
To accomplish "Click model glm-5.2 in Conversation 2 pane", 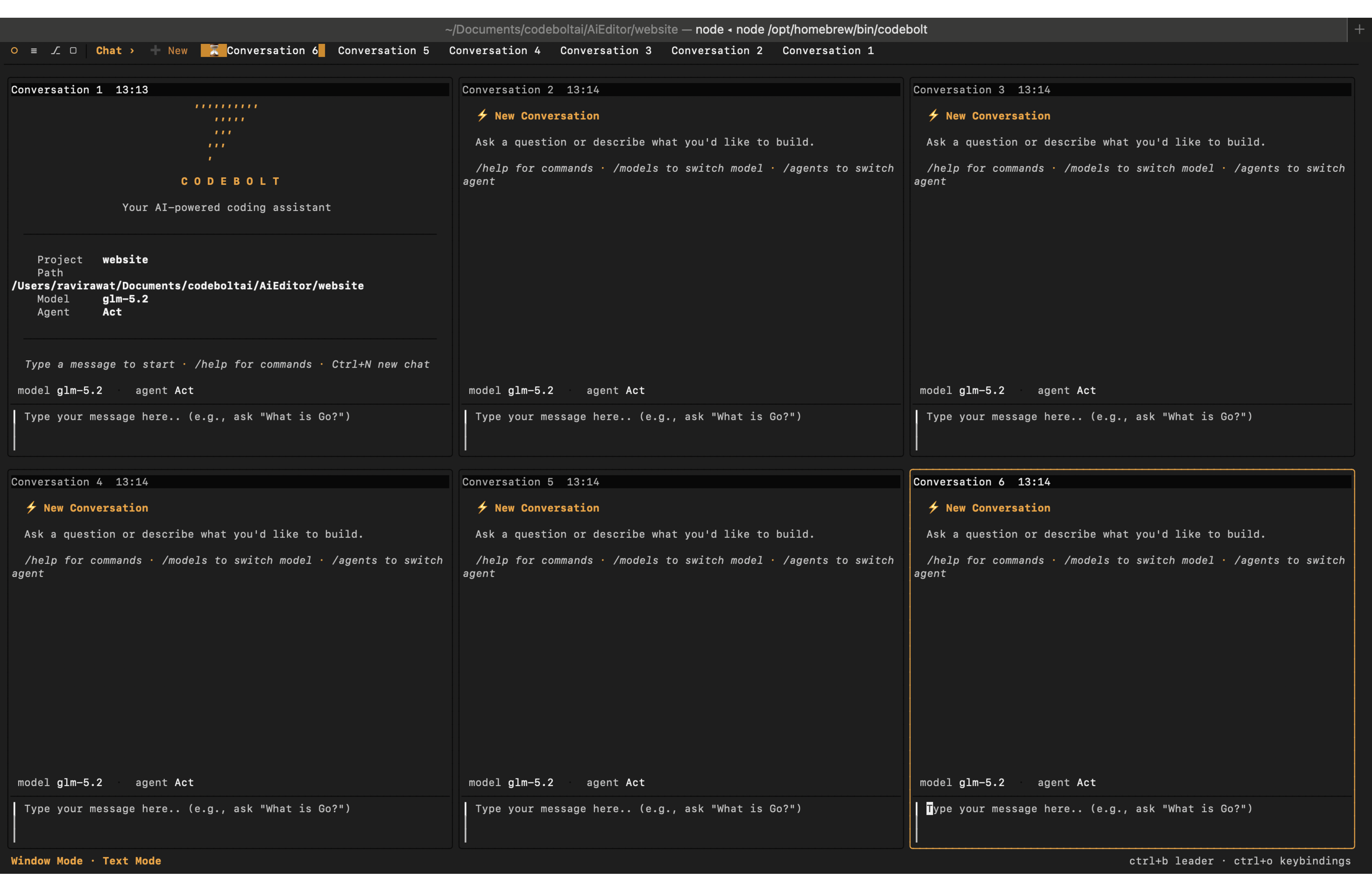I will click(x=511, y=390).
